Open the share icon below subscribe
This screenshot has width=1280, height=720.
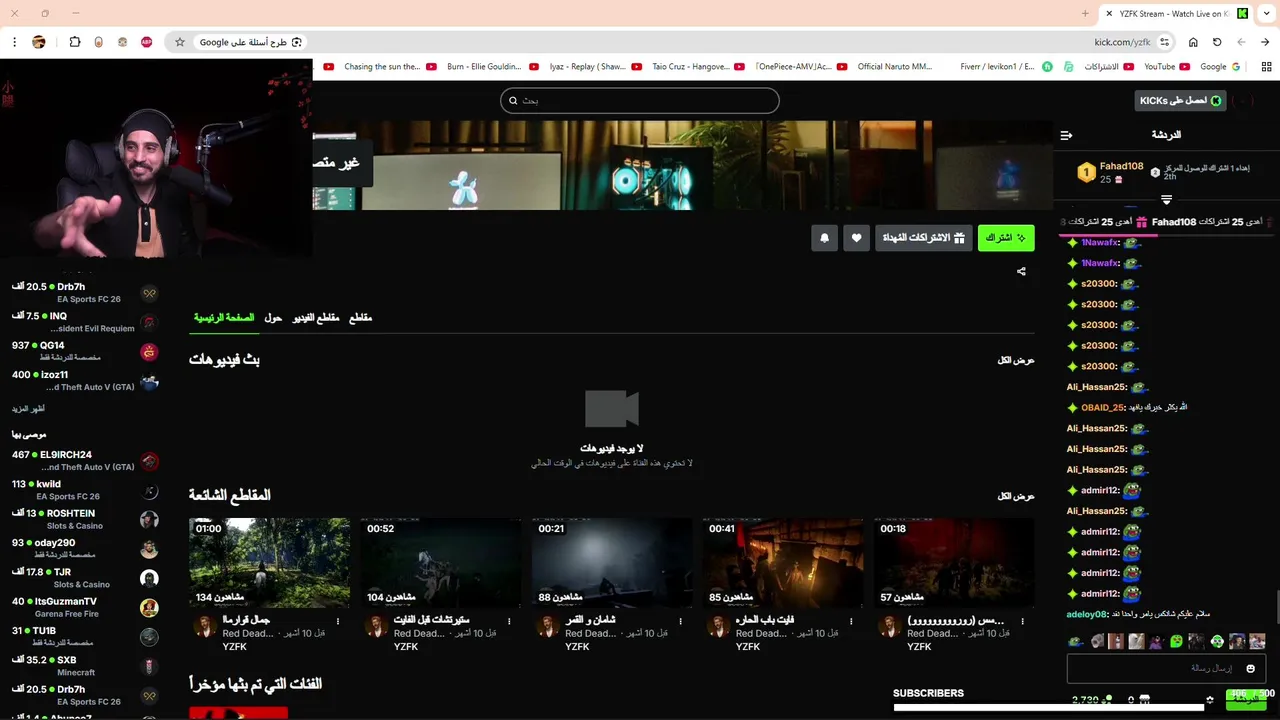[x=1021, y=271]
